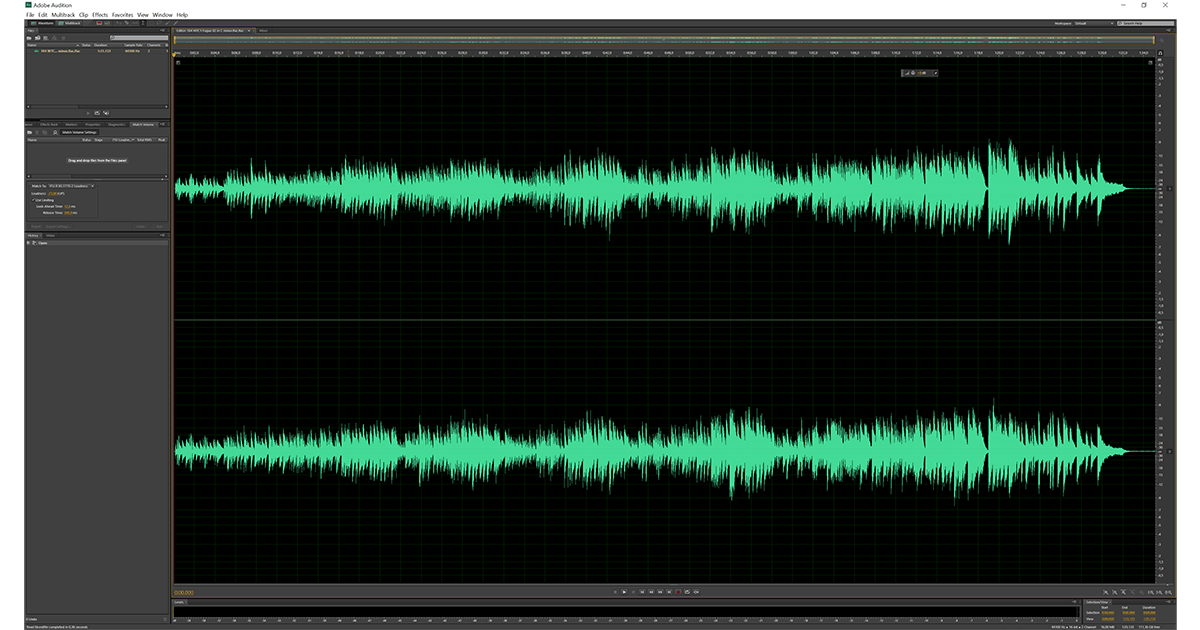Click the last zoom icon below the waveform

1169,592
